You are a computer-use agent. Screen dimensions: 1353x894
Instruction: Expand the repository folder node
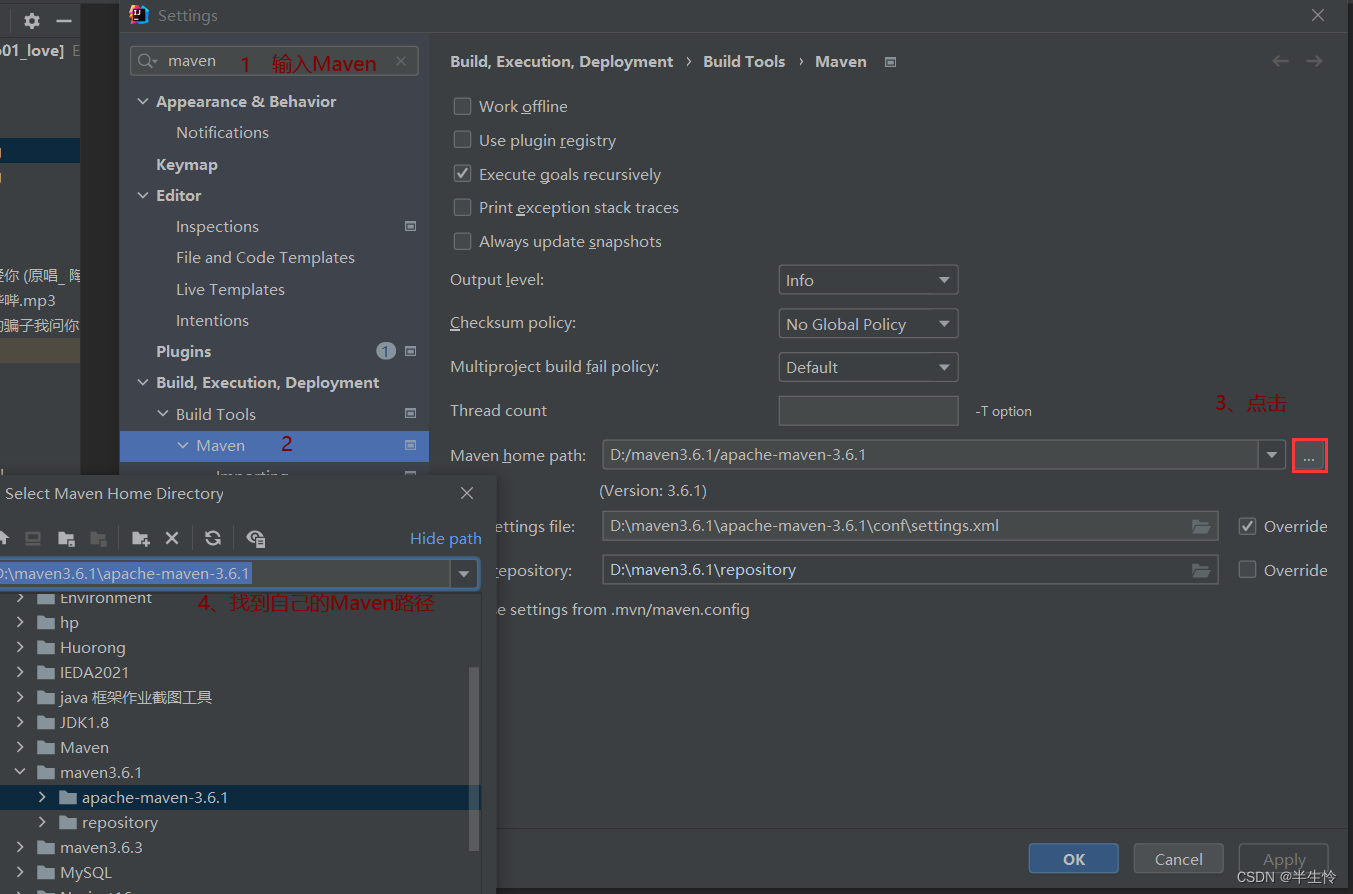42,822
